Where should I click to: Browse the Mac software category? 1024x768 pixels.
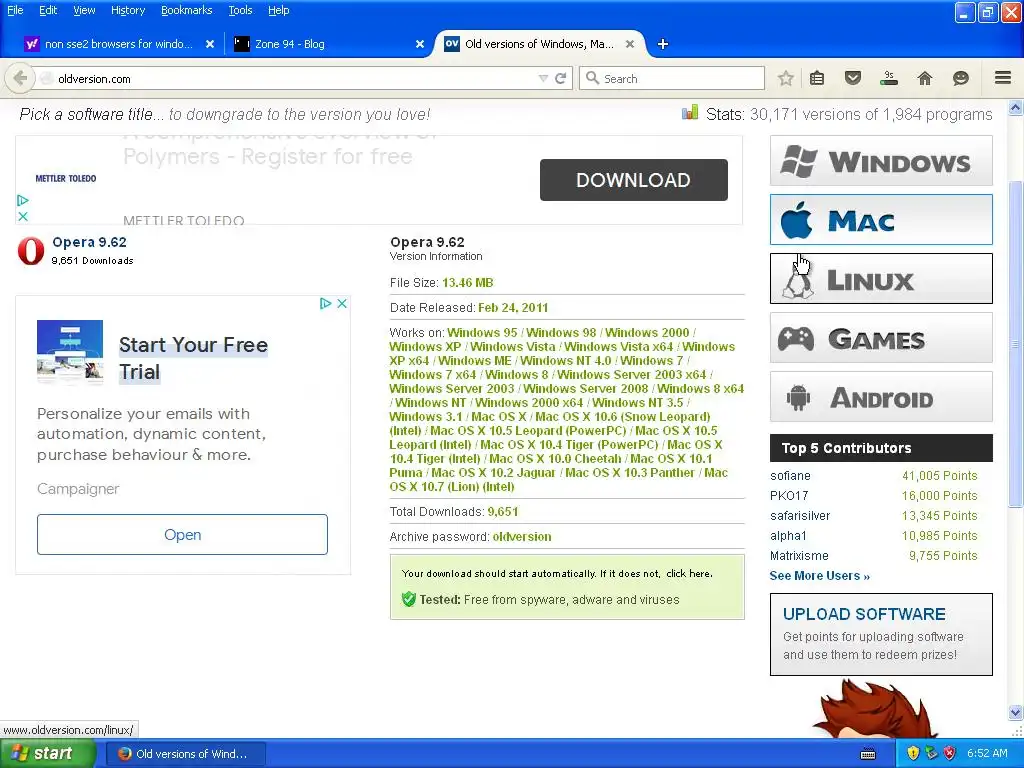click(x=881, y=219)
